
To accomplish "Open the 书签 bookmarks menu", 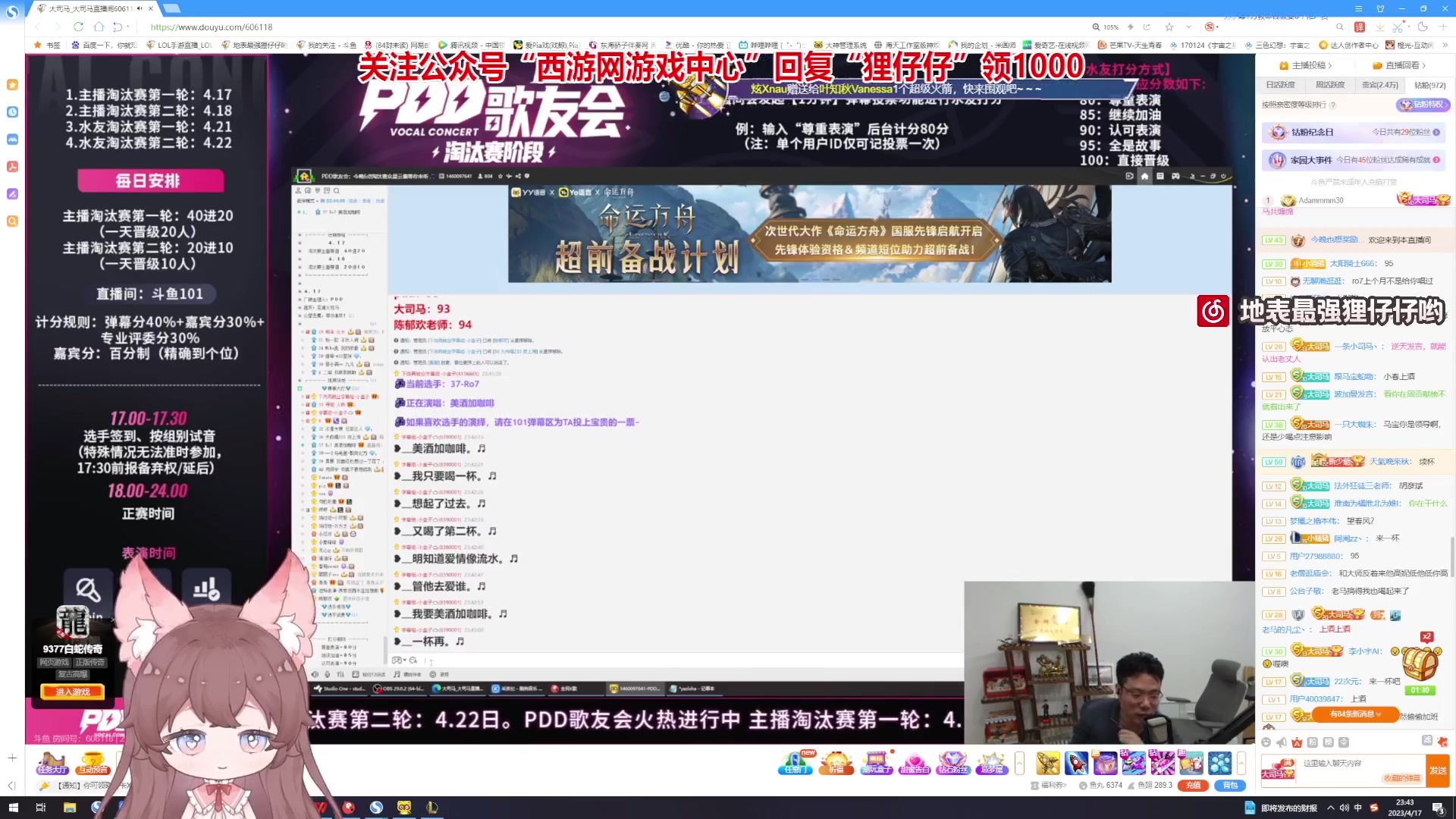I will (x=47, y=45).
